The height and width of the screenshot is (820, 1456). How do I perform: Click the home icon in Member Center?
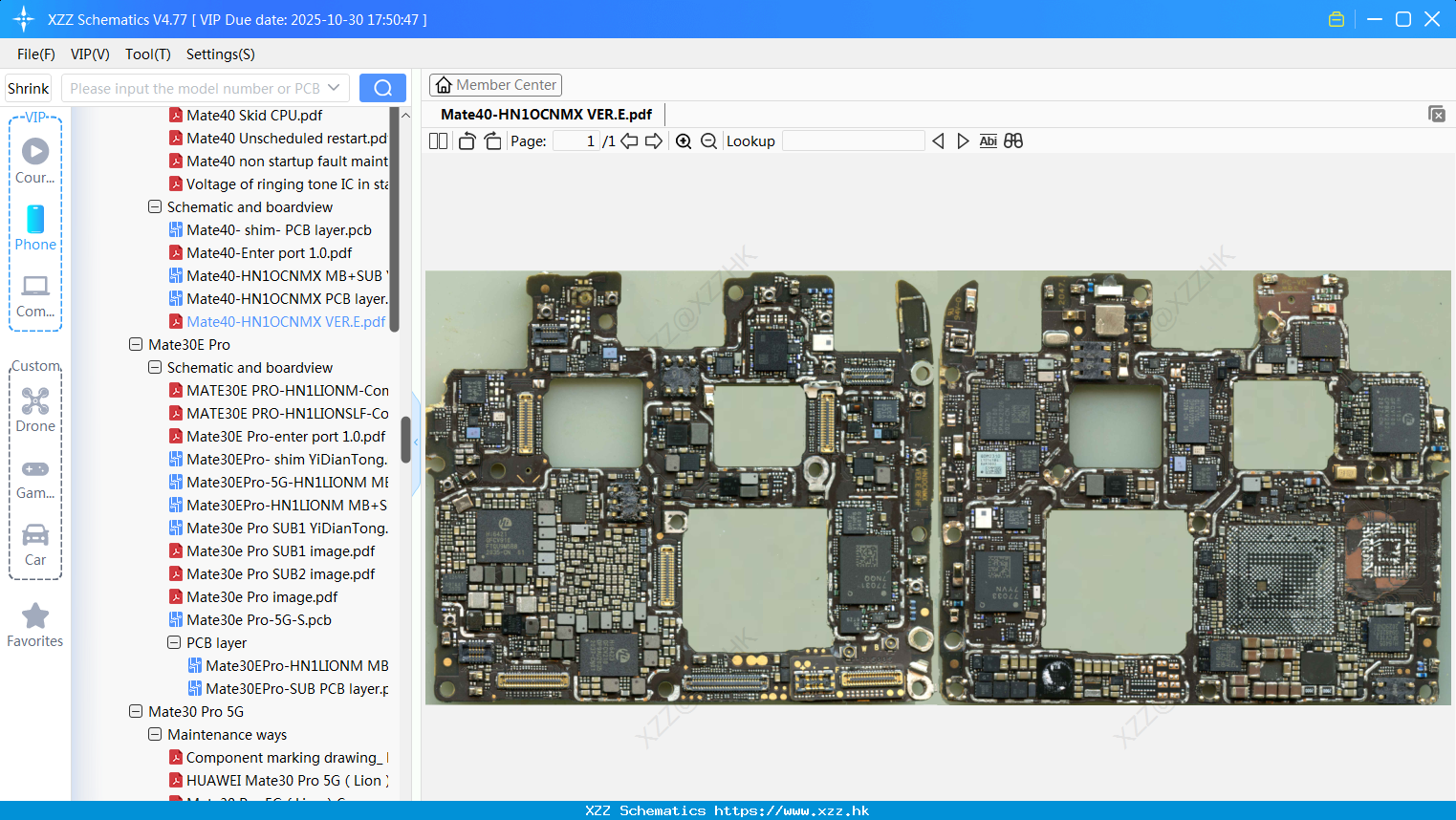[444, 85]
